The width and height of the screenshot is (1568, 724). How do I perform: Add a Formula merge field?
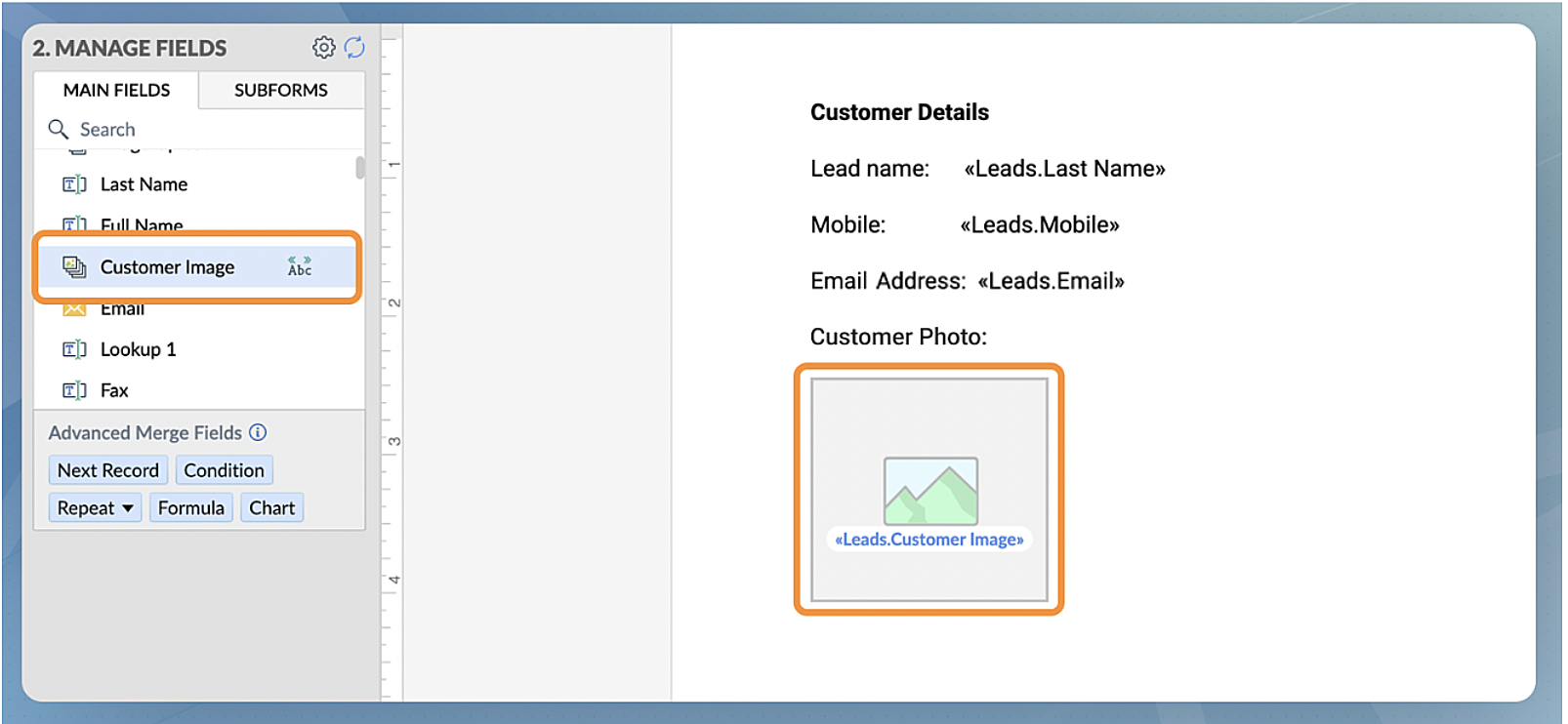pyautogui.click(x=190, y=507)
